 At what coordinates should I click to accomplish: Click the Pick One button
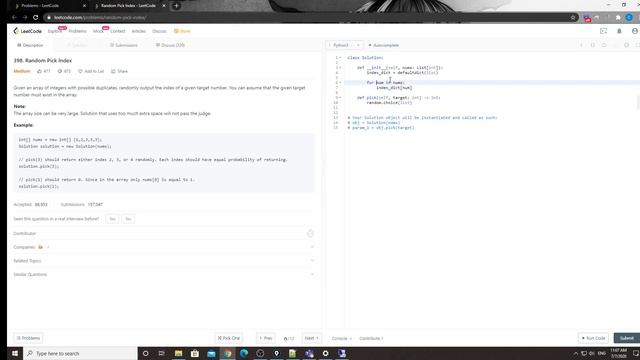[x=229, y=338]
